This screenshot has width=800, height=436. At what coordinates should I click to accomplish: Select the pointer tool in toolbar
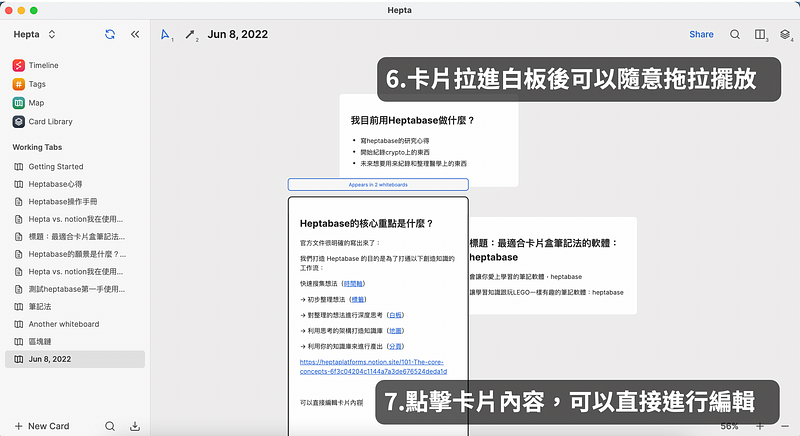[x=165, y=34]
